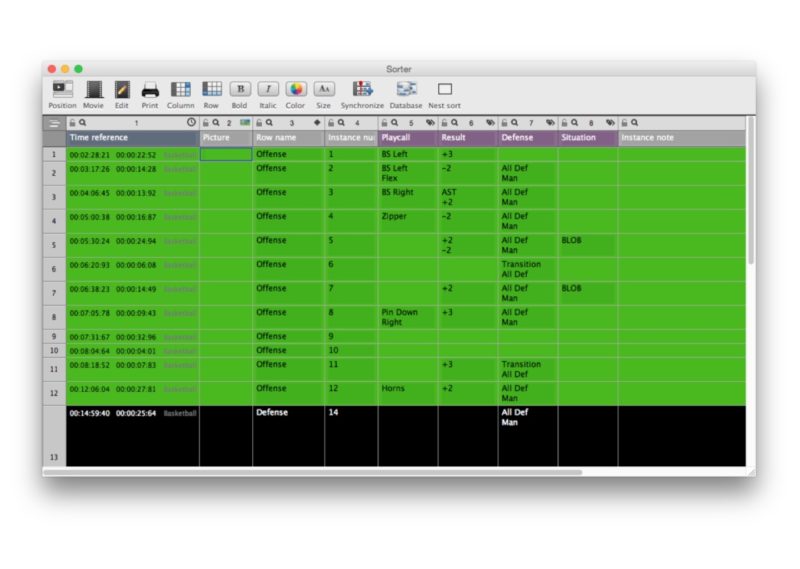Add a Column using the toolbar
The height and width of the screenshot is (569, 800).
click(x=181, y=89)
